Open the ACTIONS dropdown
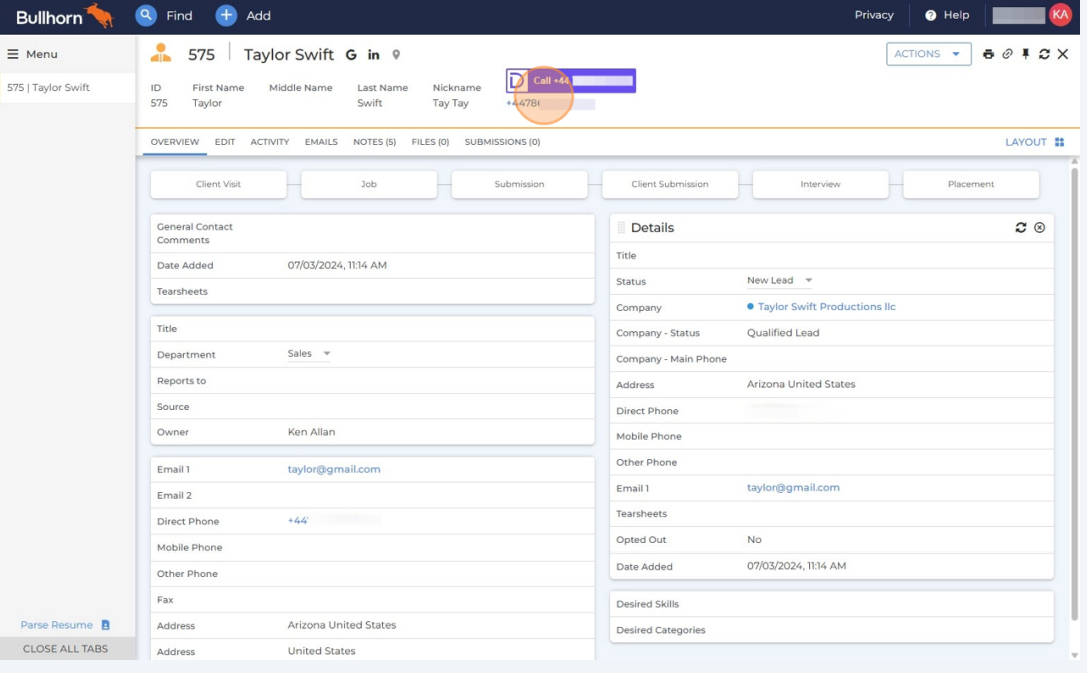Screen dimensions: 1087x673 [928, 54]
